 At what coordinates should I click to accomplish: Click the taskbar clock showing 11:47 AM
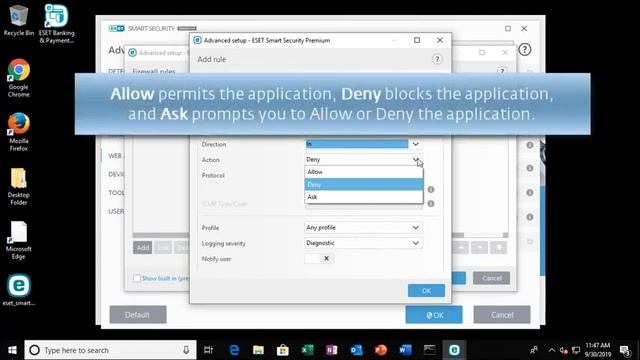coord(598,350)
